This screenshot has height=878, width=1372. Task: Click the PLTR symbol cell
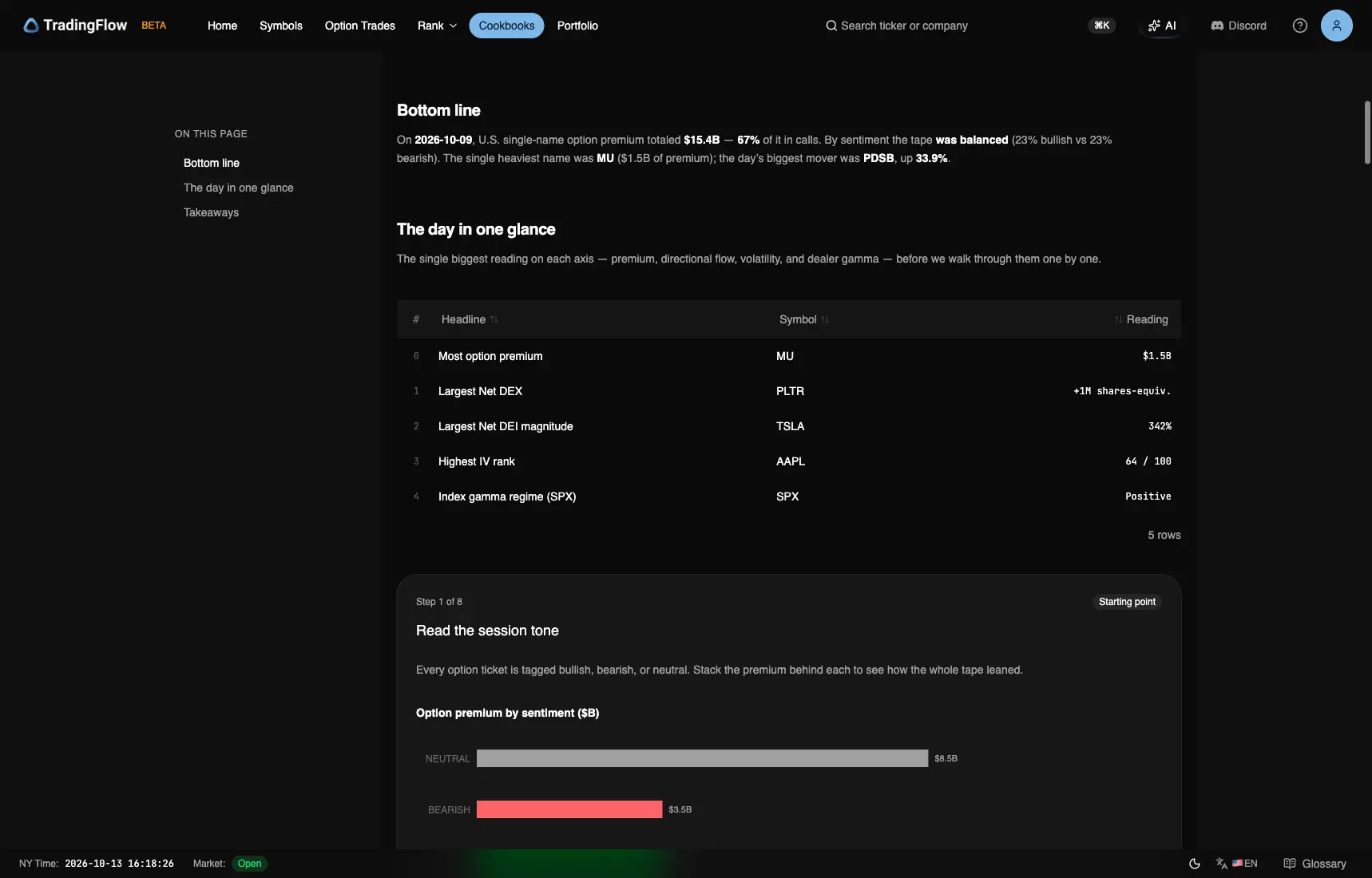(790, 391)
